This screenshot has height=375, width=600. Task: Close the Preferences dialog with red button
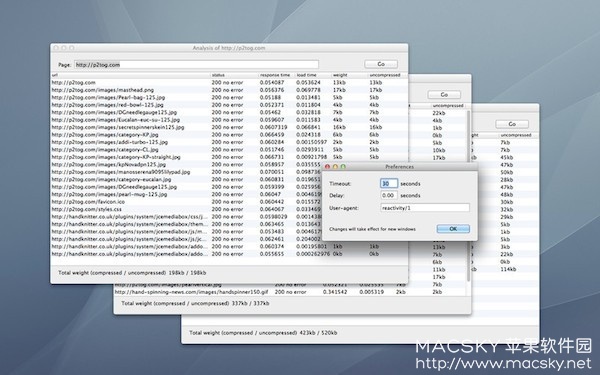pos(327,167)
